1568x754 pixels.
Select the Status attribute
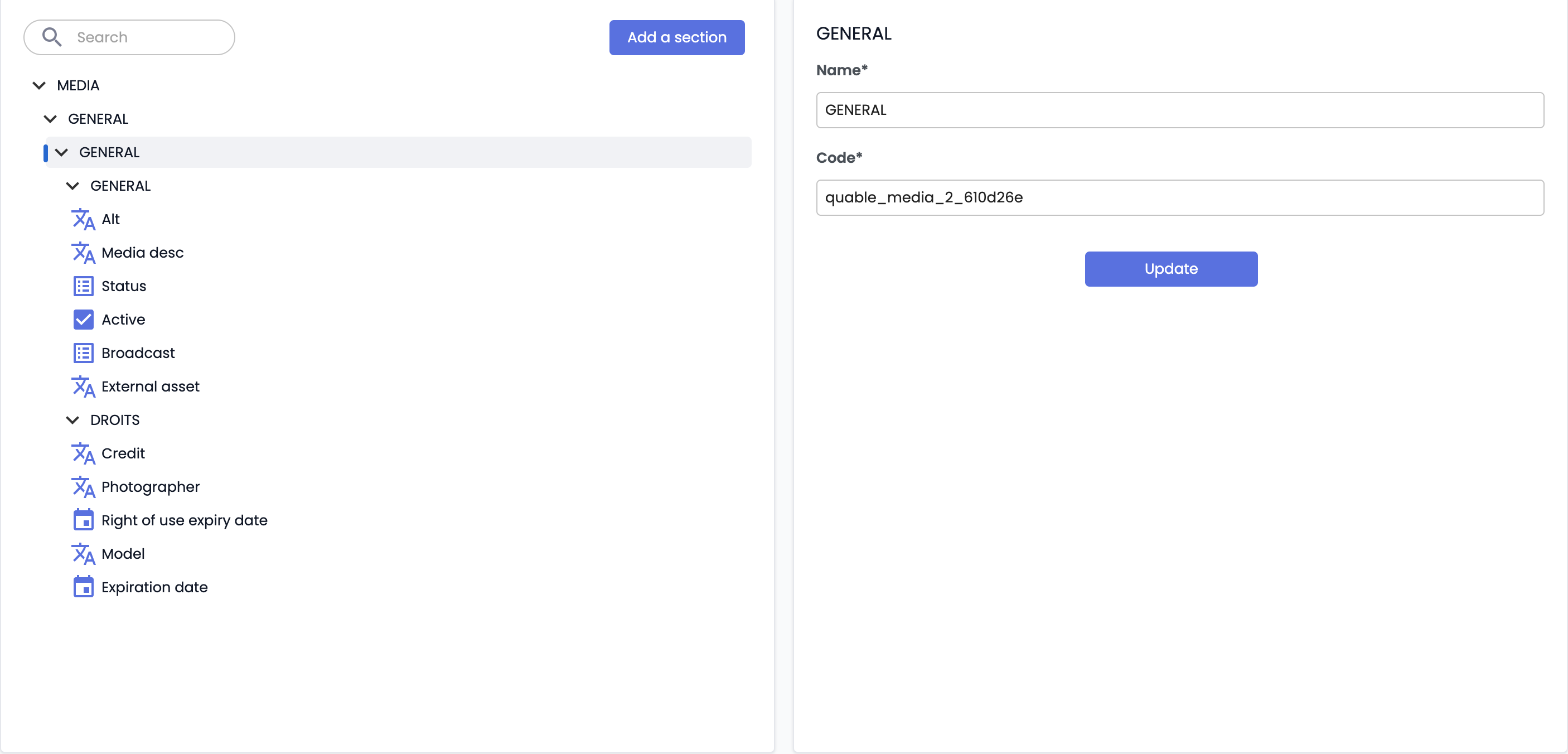(124, 286)
